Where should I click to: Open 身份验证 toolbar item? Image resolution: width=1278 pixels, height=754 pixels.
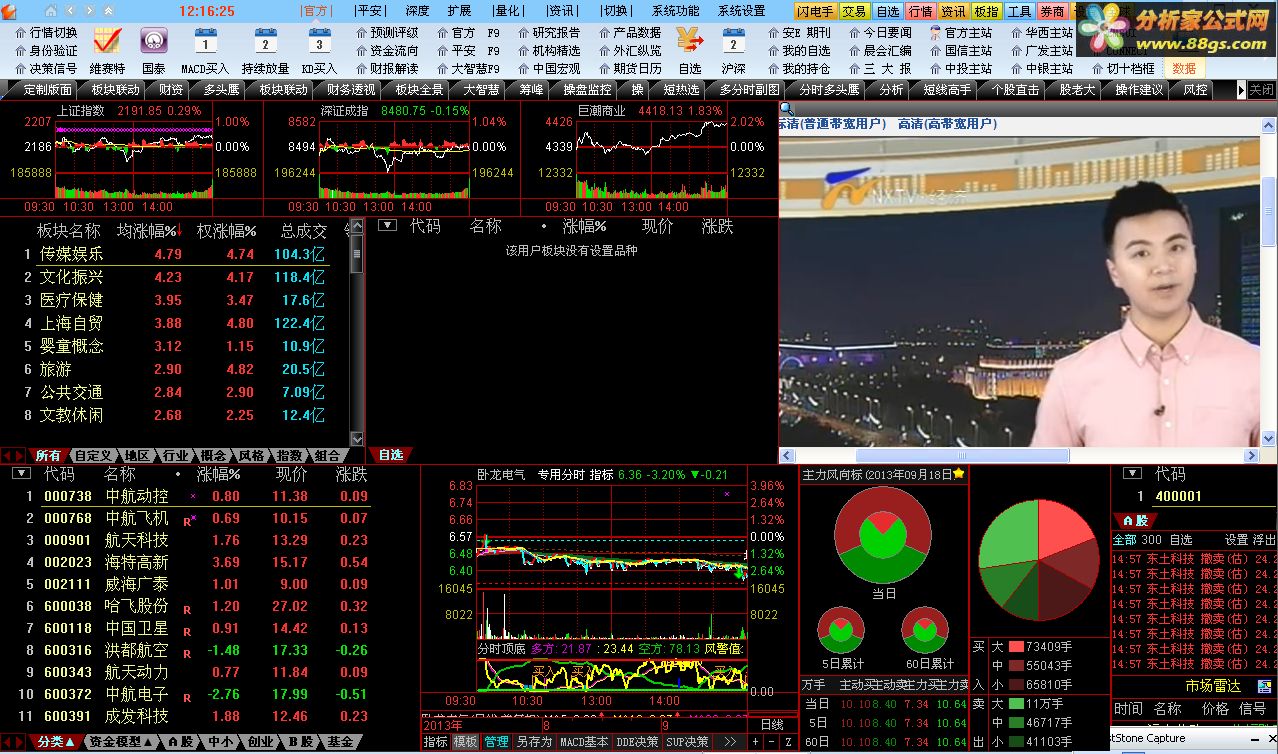click(x=46, y=50)
